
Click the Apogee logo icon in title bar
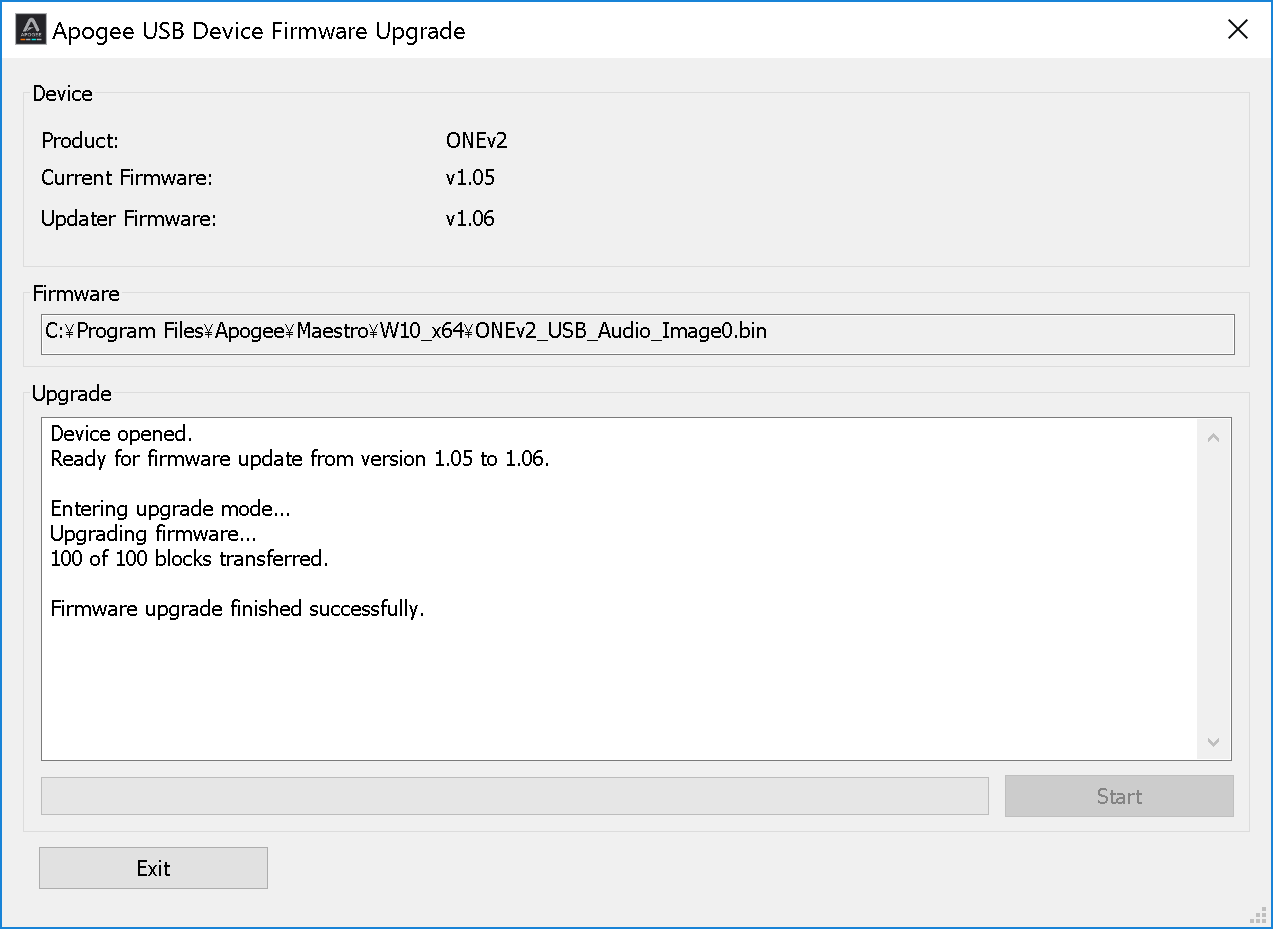click(x=30, y=30)
